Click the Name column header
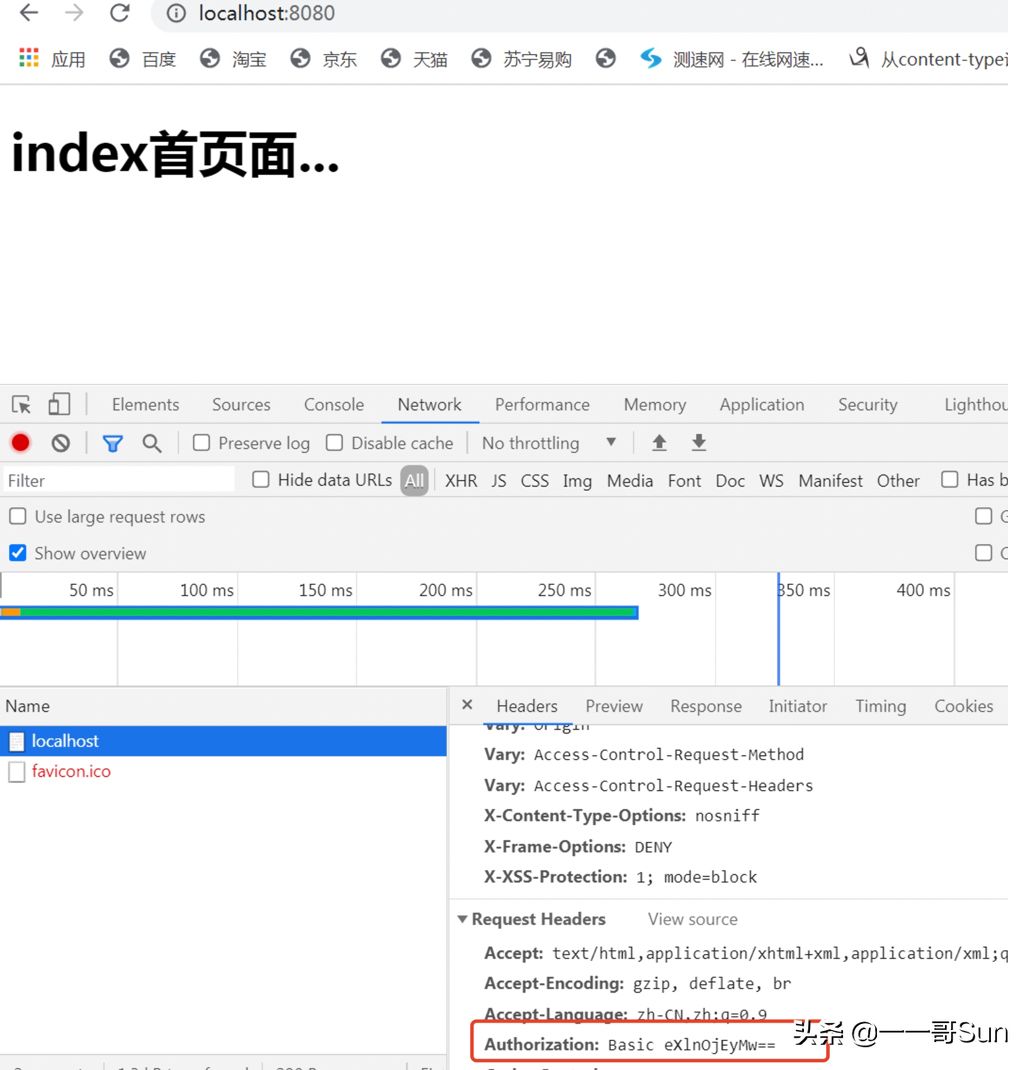Viewport: 1032px width, 1070px height. coord(223,706)
